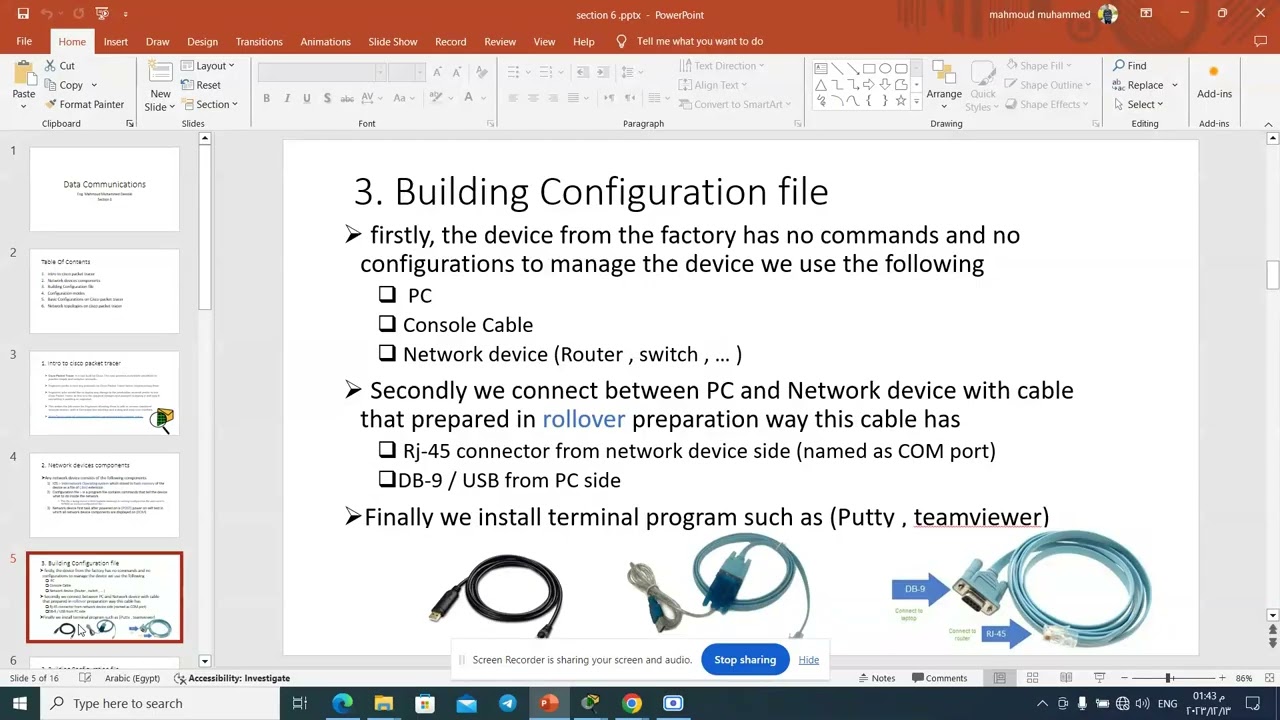The height and width of the screenshot is (720, 1280).
Task: Select slide 3 thumbnail Intro to cisco
Action: click(105, 393)
